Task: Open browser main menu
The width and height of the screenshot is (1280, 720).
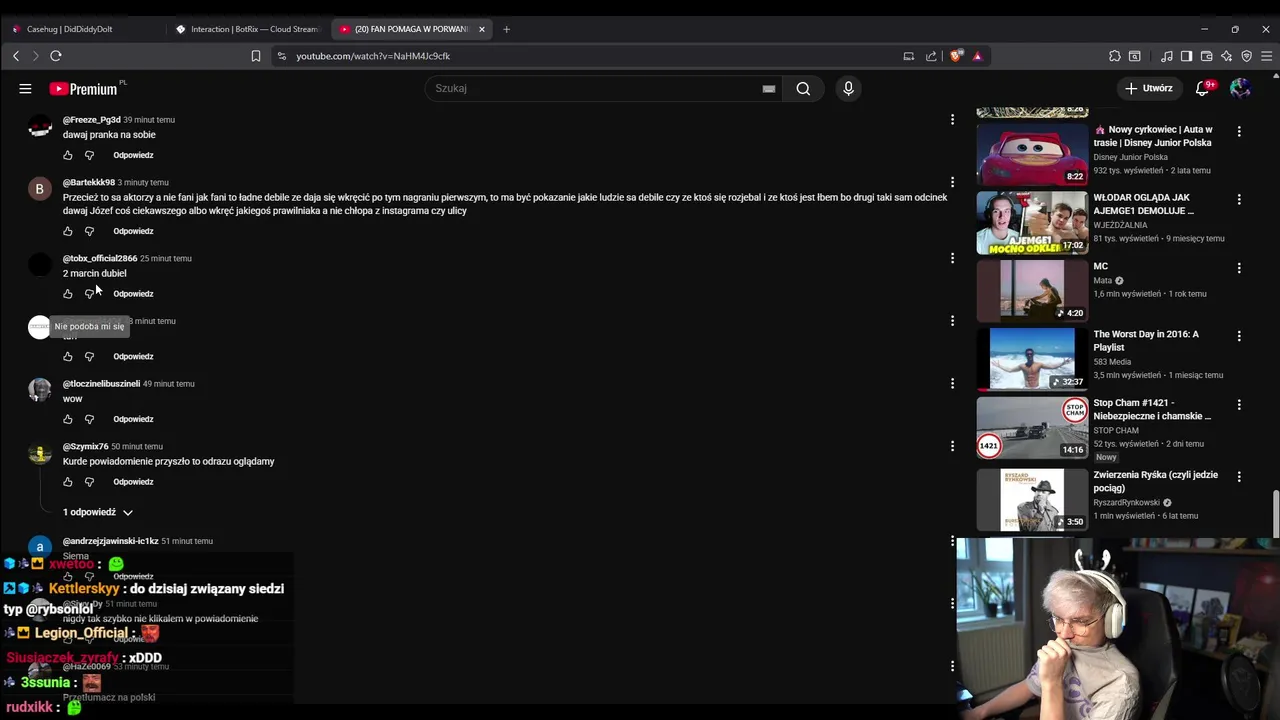Action: [x=1266, y=56]
